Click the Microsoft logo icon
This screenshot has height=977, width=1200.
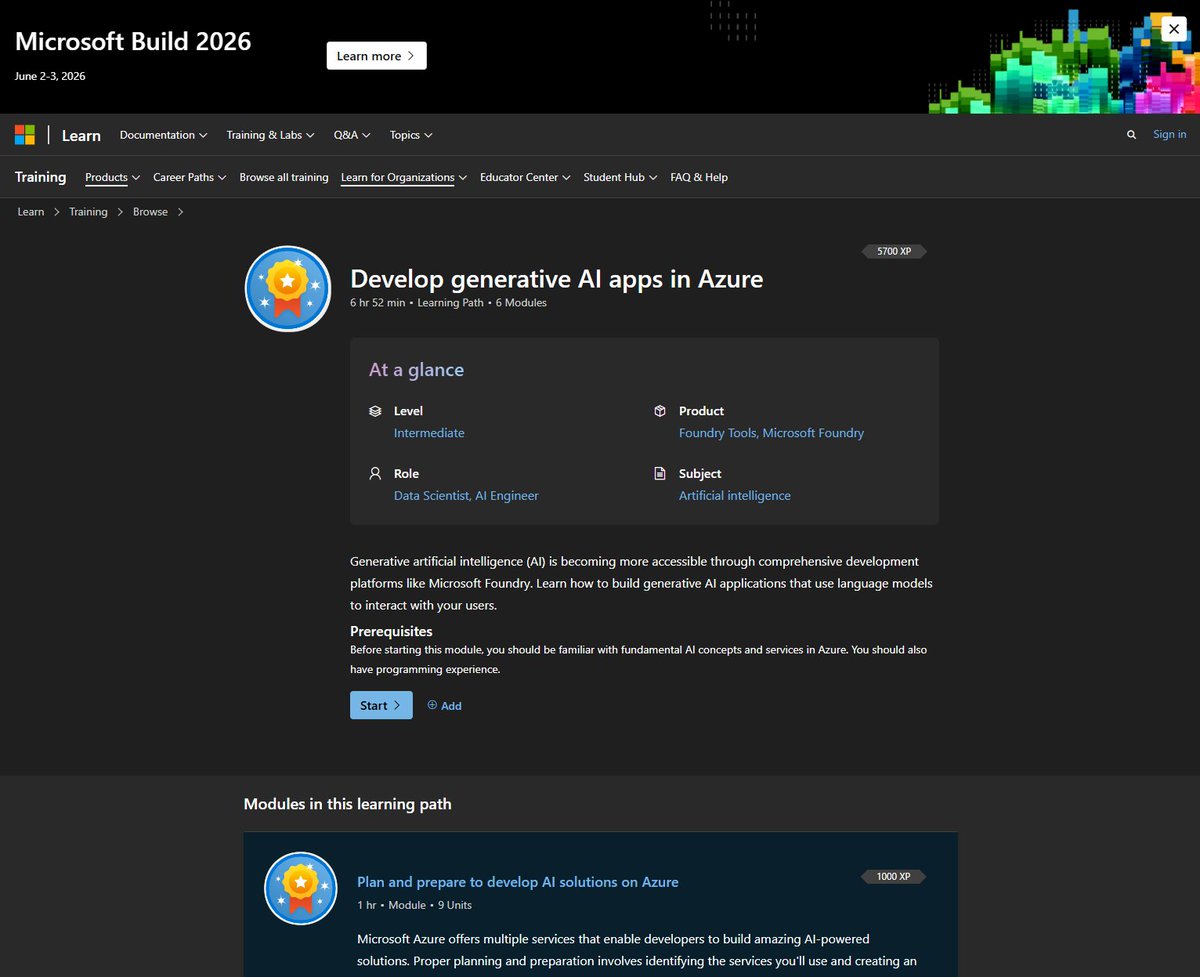coord(25,135)
